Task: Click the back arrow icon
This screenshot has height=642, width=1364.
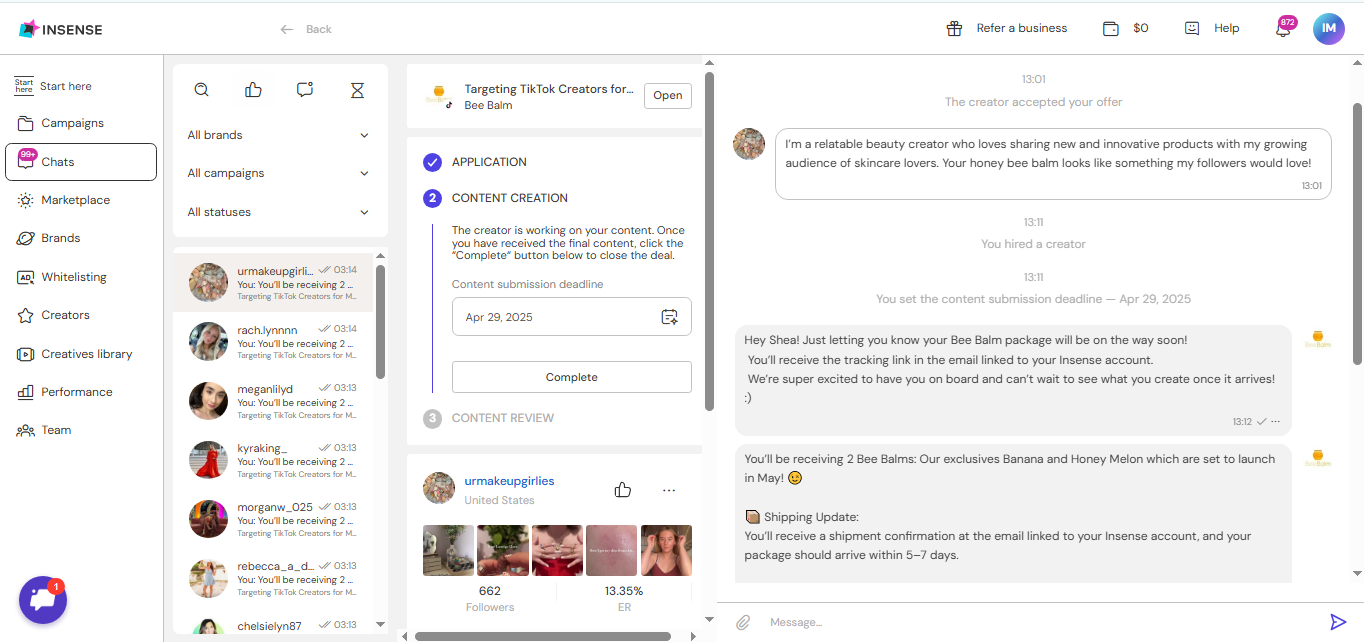Action: tap(287, 29)
